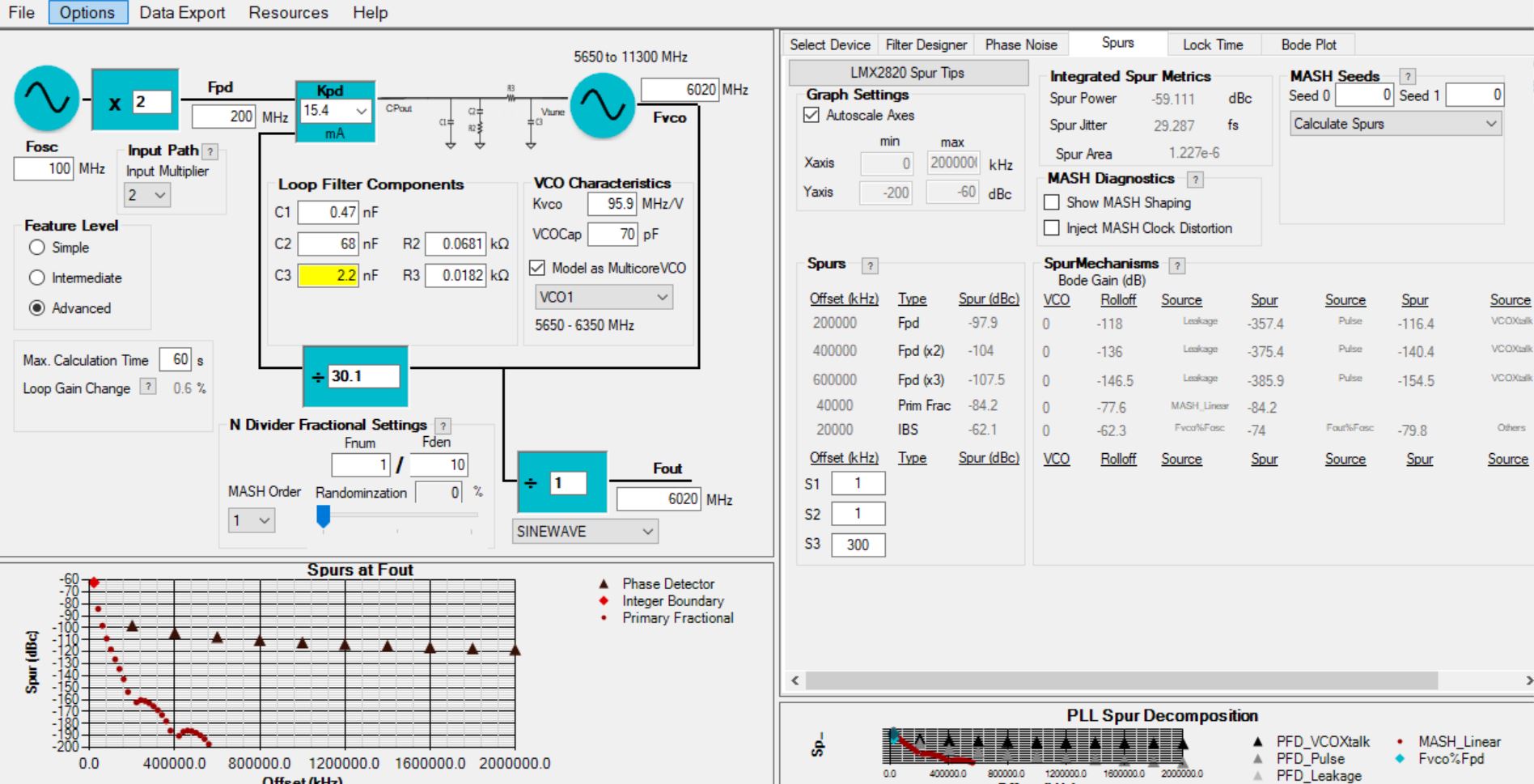The height and width of the screenshot is (784, 1534).
Task: Expand the SINEWAVE output format dropdown
Action: click(x=584, y=532)
